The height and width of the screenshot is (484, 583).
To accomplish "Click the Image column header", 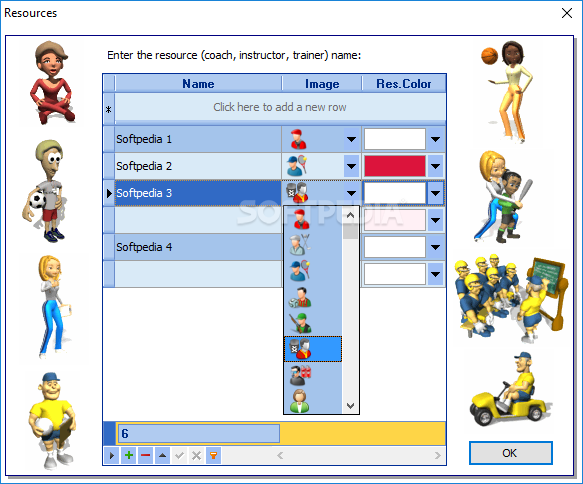I will 322,84.
